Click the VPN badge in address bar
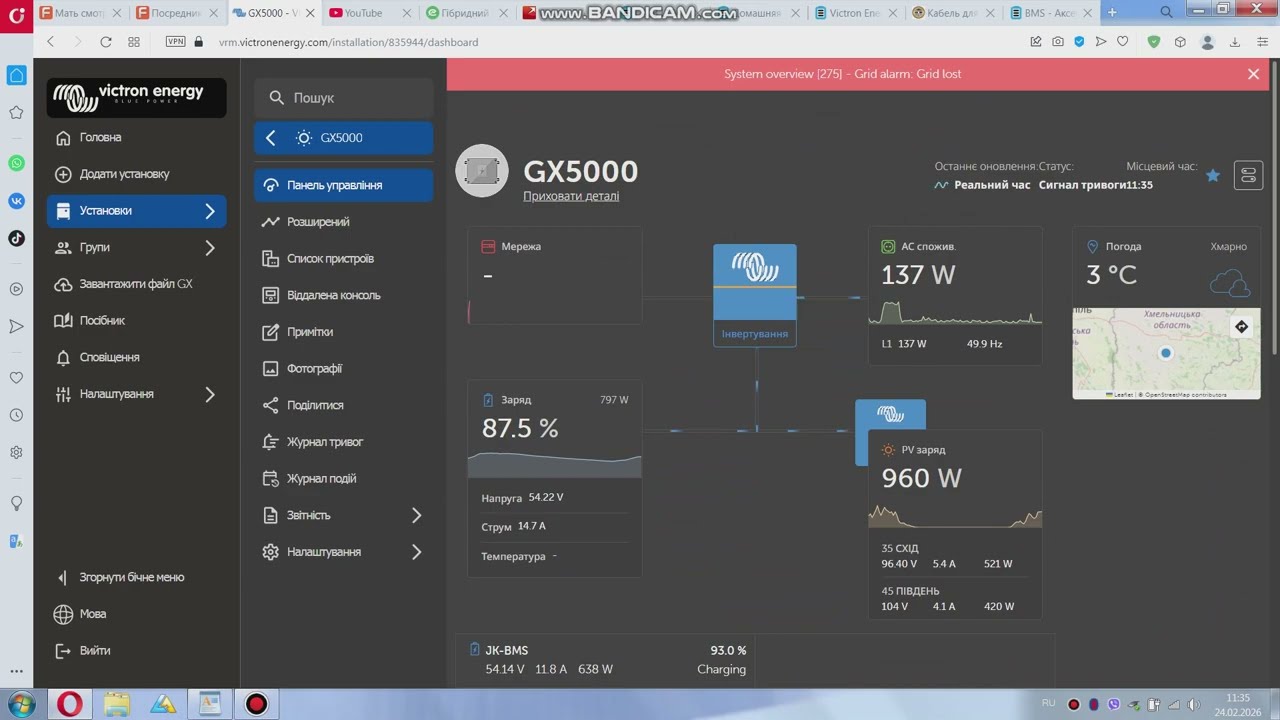Image resolution: width=1280 pixels, height=720 pixels. coord(175,42)
